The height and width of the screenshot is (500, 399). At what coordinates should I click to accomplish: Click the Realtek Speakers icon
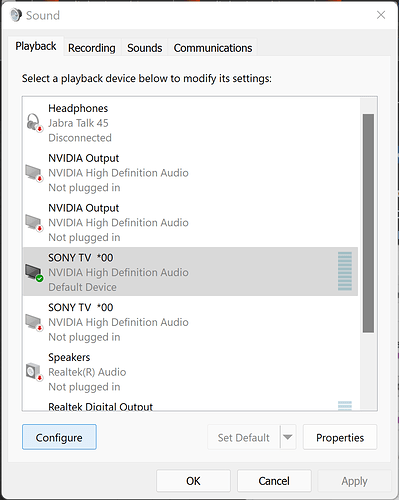click(34, 372)
